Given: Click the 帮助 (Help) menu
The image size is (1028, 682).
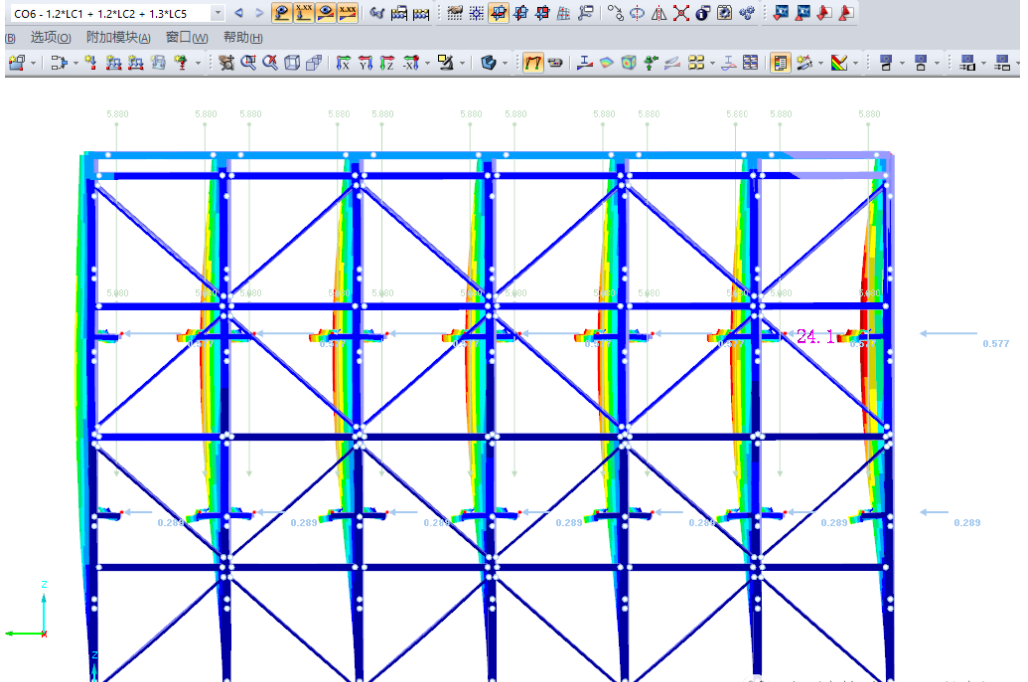Looking at the screenshot, I should click(243, 38).
